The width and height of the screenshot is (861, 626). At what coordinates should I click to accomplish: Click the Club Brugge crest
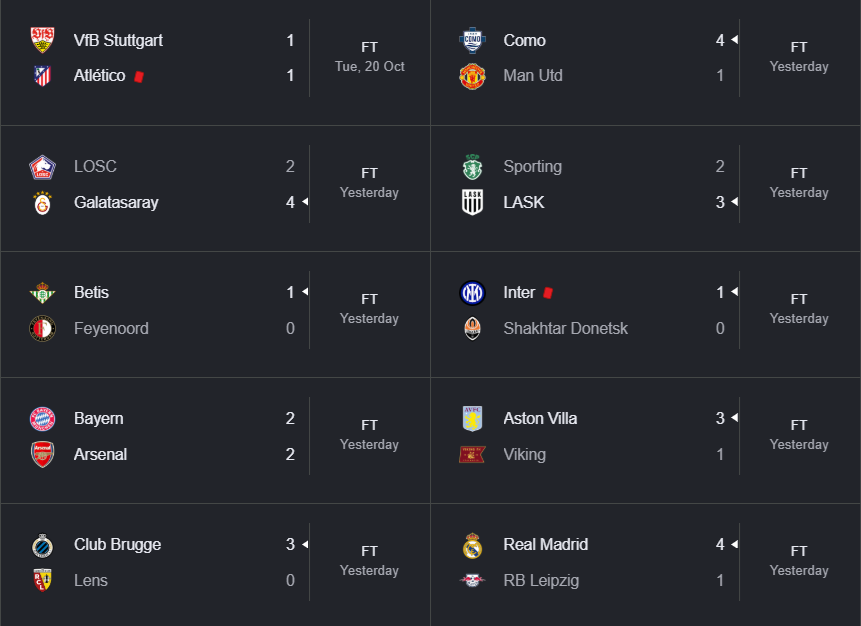pyautogui.click(x=42, y=545)
